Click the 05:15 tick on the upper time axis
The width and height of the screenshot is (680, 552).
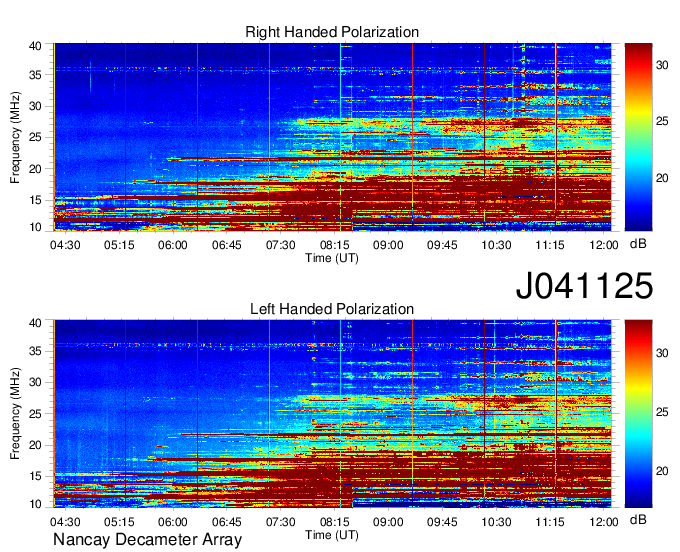[119, 245]
